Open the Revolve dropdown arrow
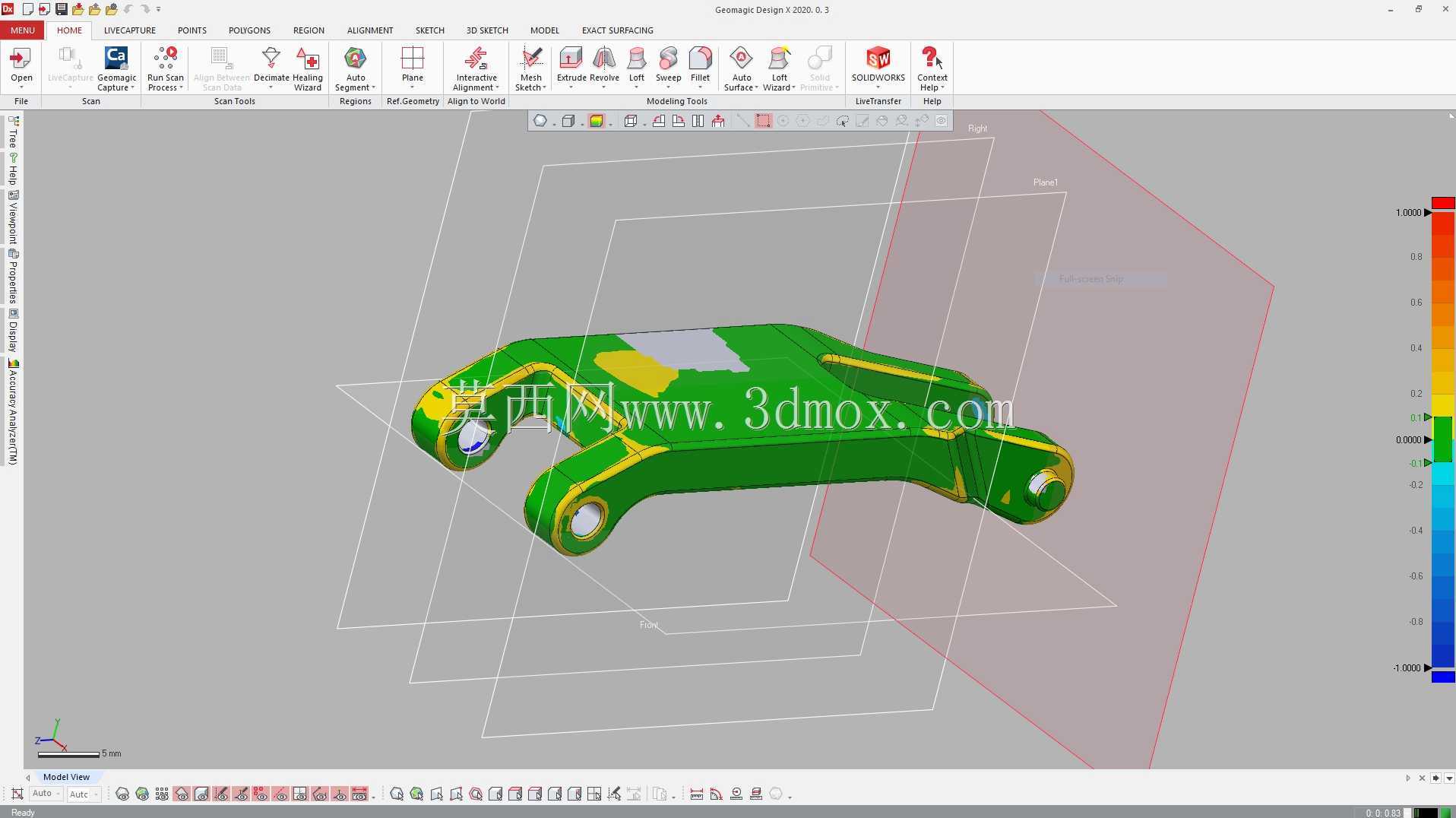 coord(604,87)
